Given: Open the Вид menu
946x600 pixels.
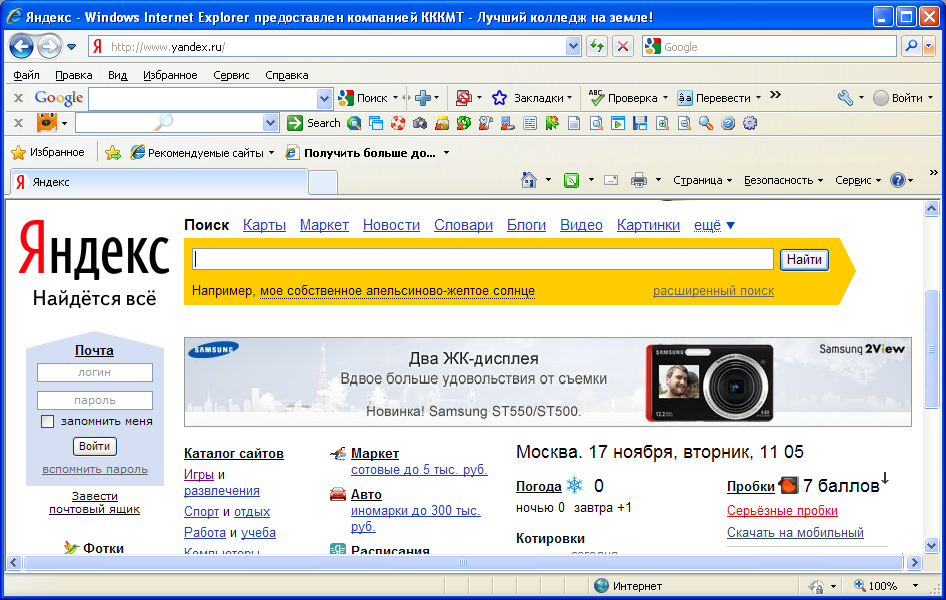Looking at the screenshot, I should click(x=117, y=75).
